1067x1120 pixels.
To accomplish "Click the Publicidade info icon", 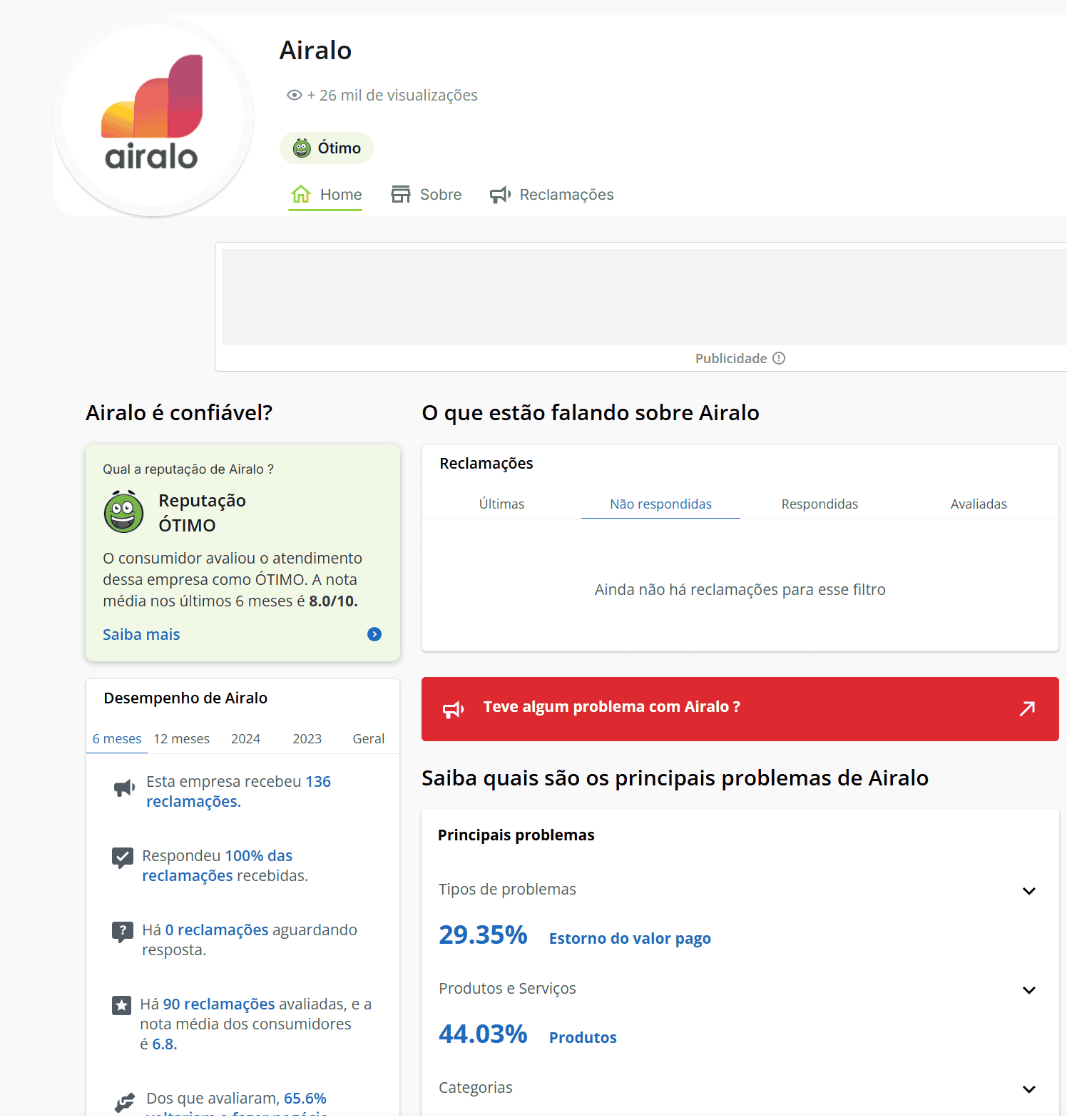I will (779, 358).
